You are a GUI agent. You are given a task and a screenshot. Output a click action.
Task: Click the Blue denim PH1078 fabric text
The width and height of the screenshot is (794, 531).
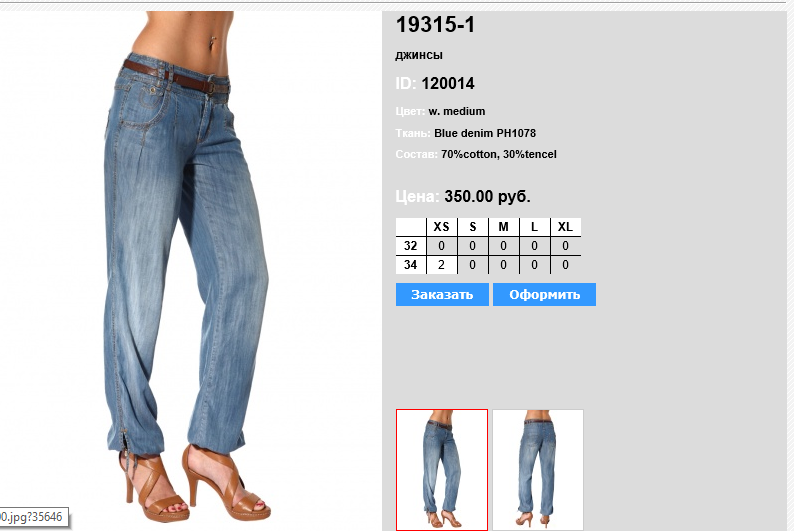485,133
